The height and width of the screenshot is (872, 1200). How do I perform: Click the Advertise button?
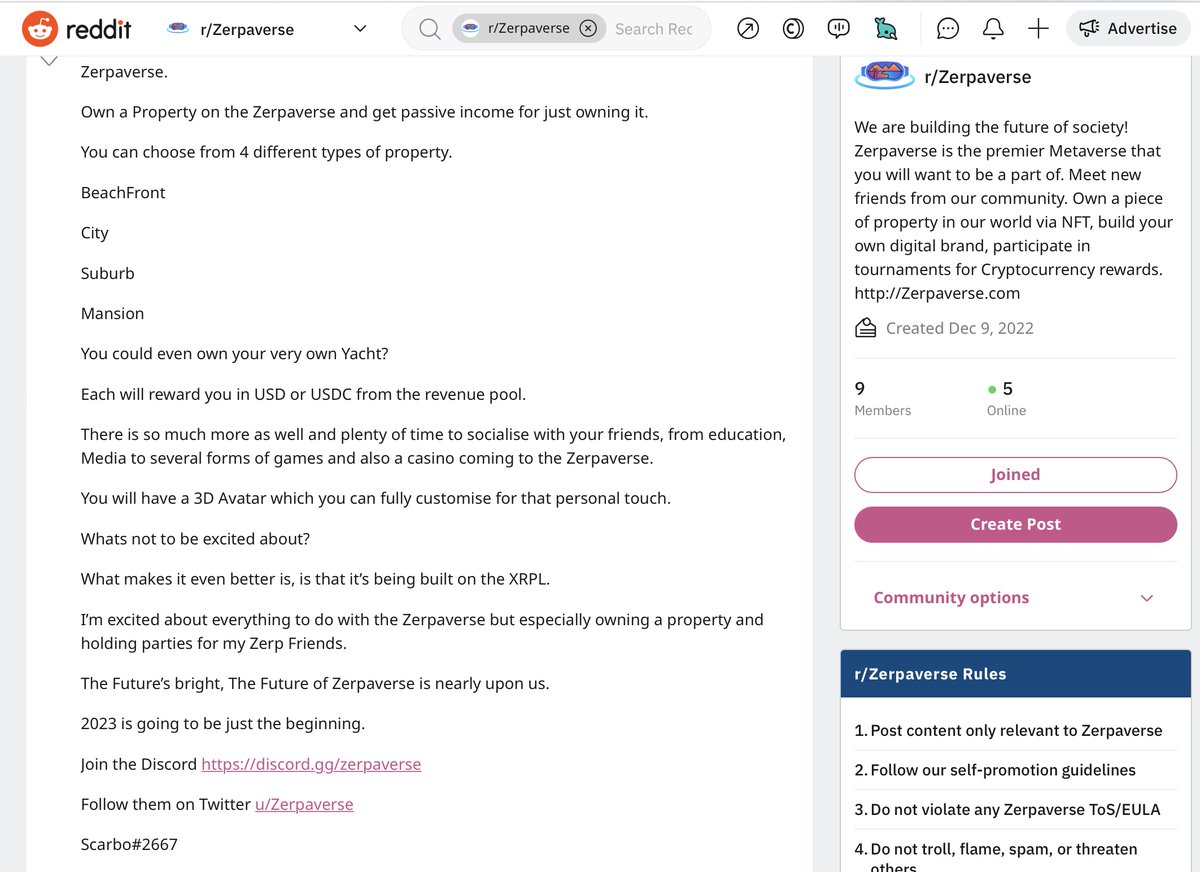pos(1128,29)
